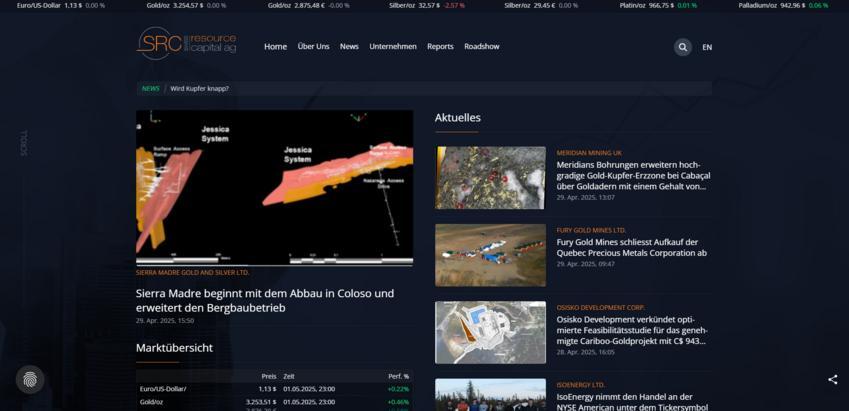Open Fury Gold Mines Aufkauf headline

pyautogui.click(x=631, y=247)
